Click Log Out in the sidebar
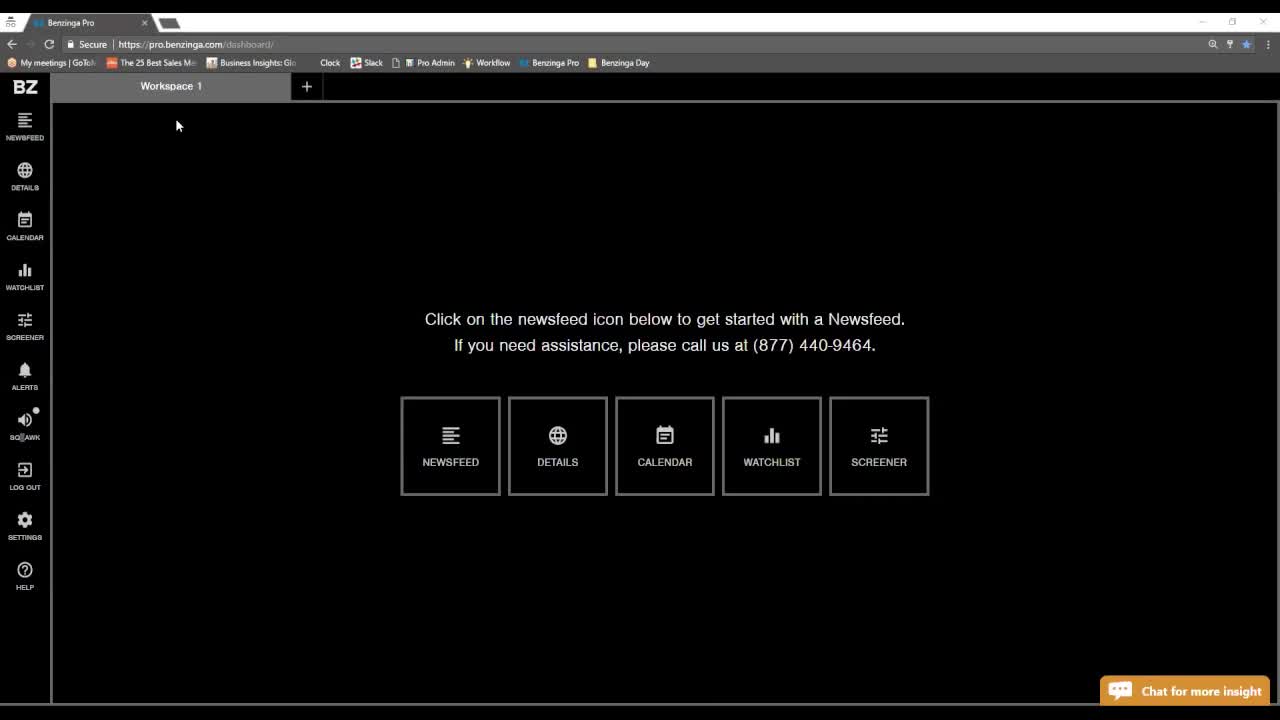The width and height of the screenshot is (1280, 720). point(25,477)
